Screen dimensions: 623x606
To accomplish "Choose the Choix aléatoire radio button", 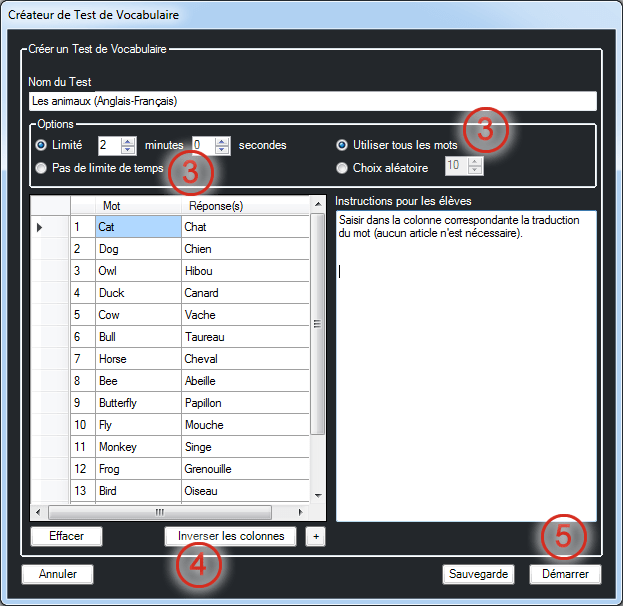I will tap(343, 168).
